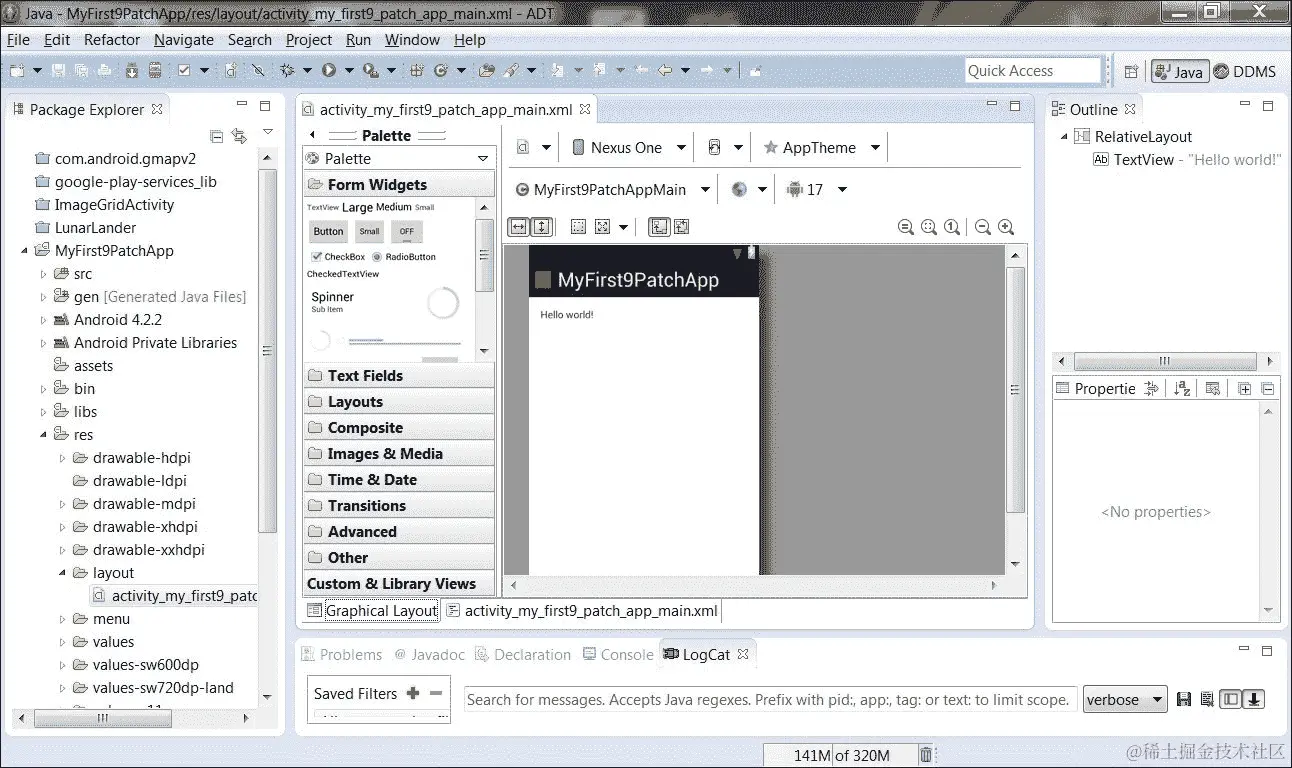Click the garbage collector trash icon

pyautogui.click(x=927, y=755)
